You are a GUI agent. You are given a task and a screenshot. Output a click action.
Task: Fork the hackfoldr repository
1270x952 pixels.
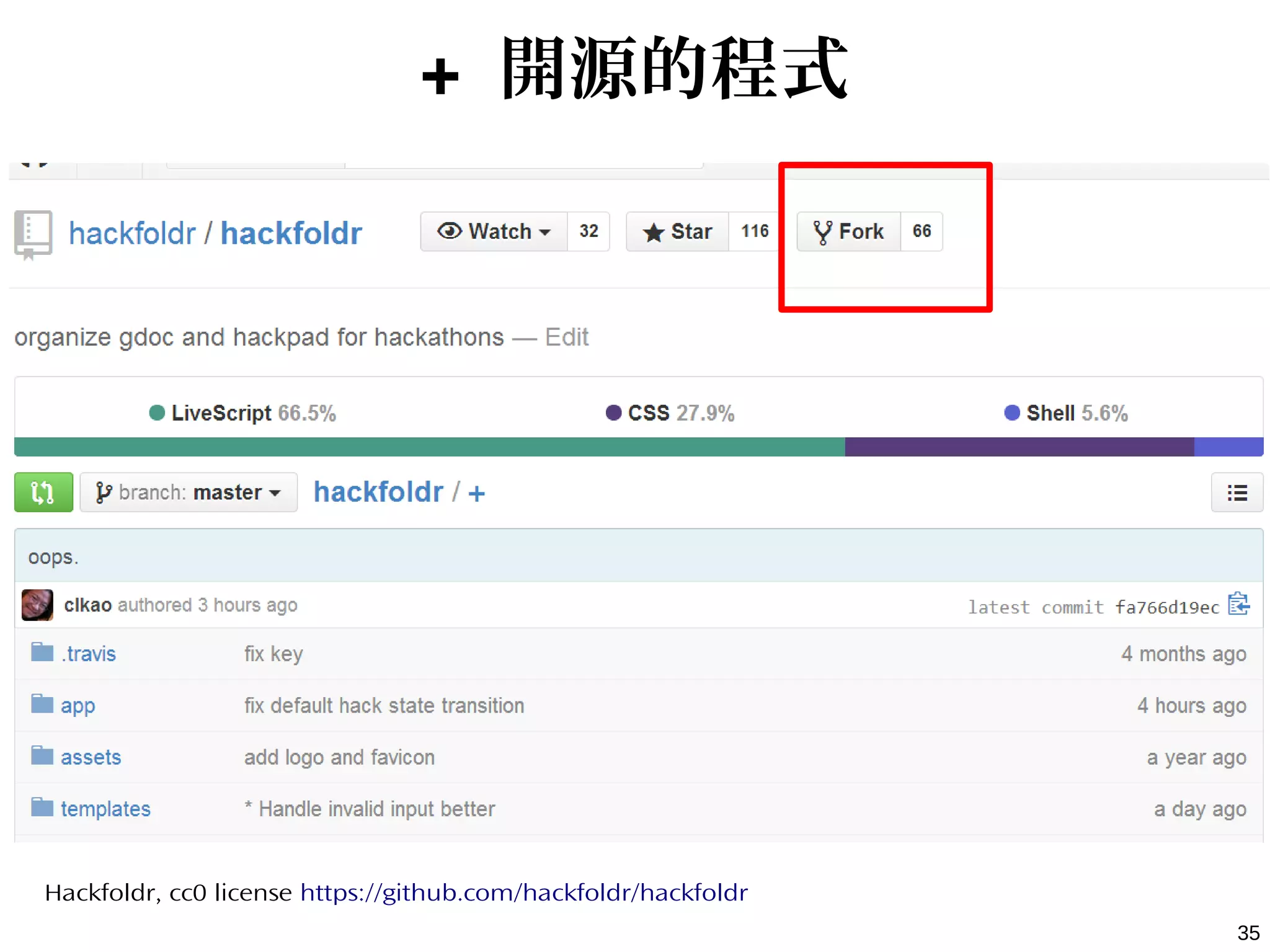click(x=848, y=231)
